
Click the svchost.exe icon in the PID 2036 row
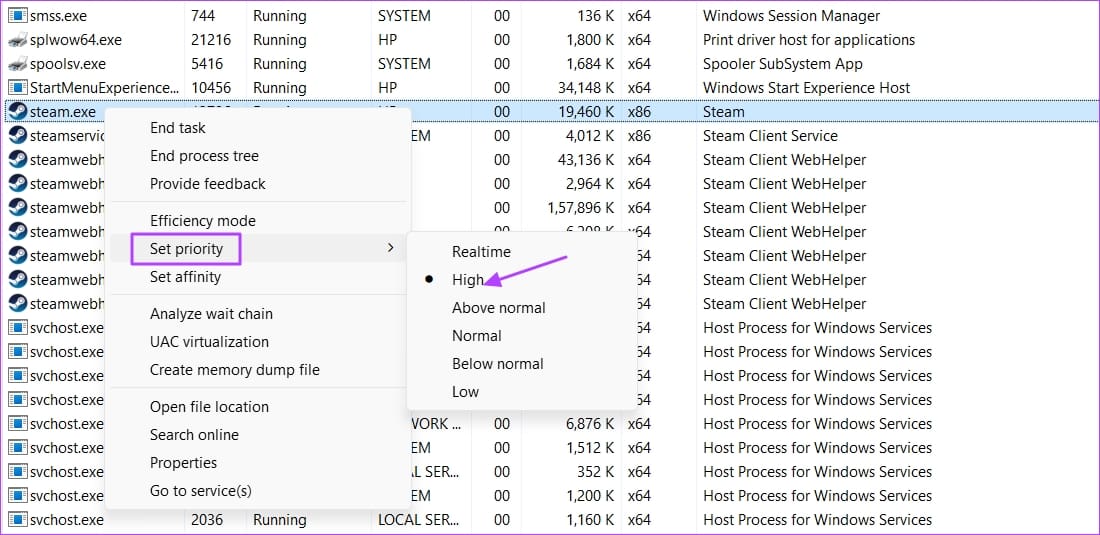click(18, 520)
